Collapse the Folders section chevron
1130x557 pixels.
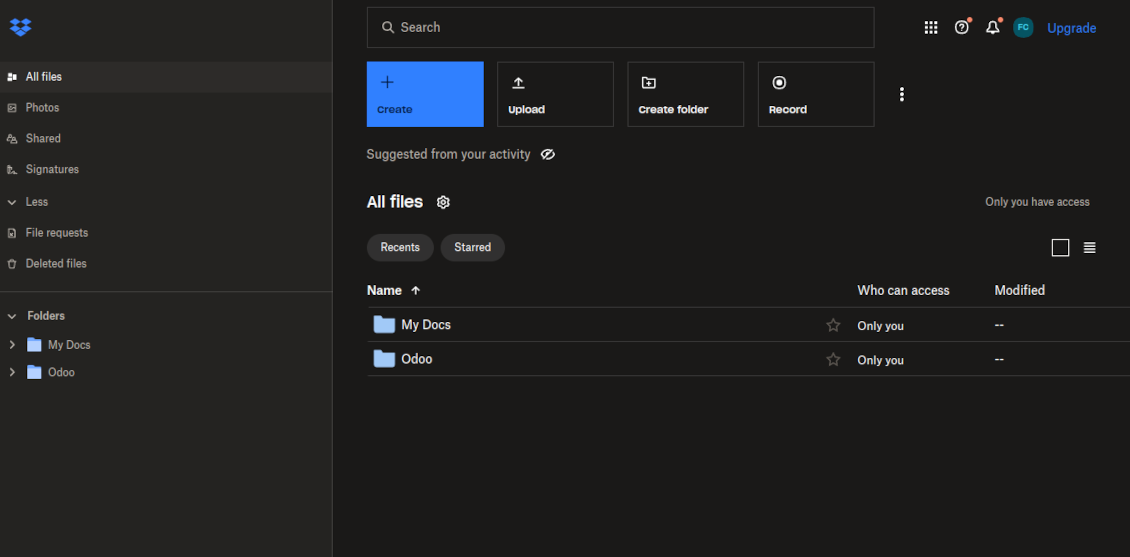coord(12,316)
